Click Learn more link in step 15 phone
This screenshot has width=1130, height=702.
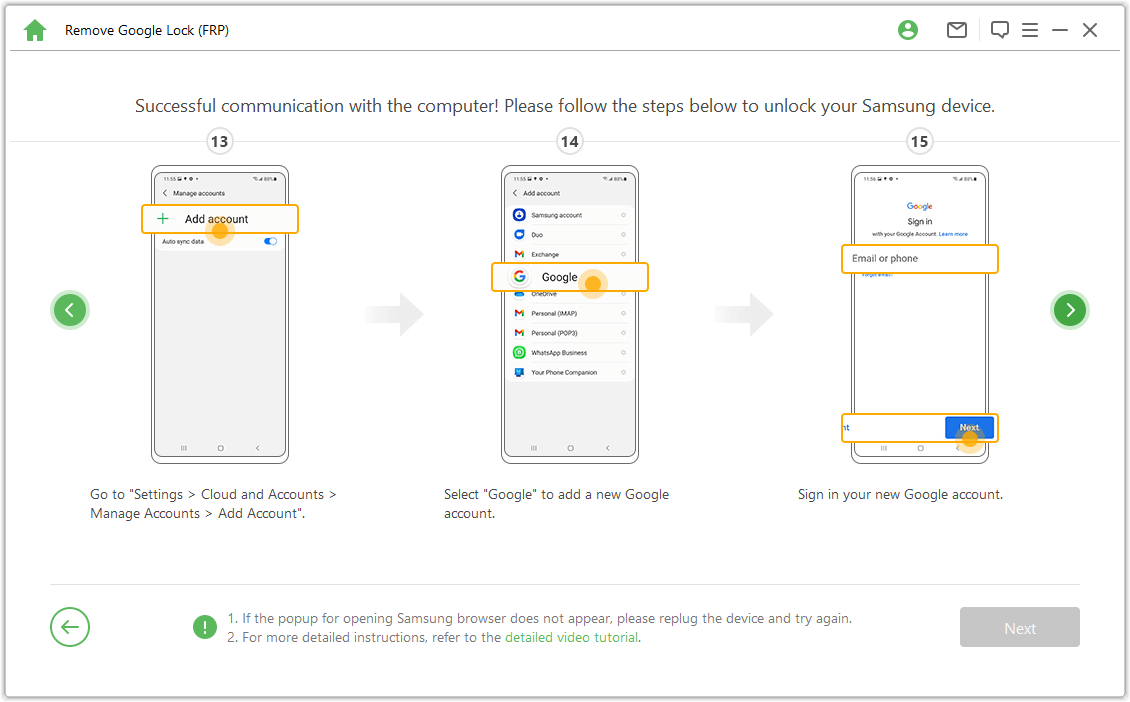pyautogui.click(x=953, y=234)
